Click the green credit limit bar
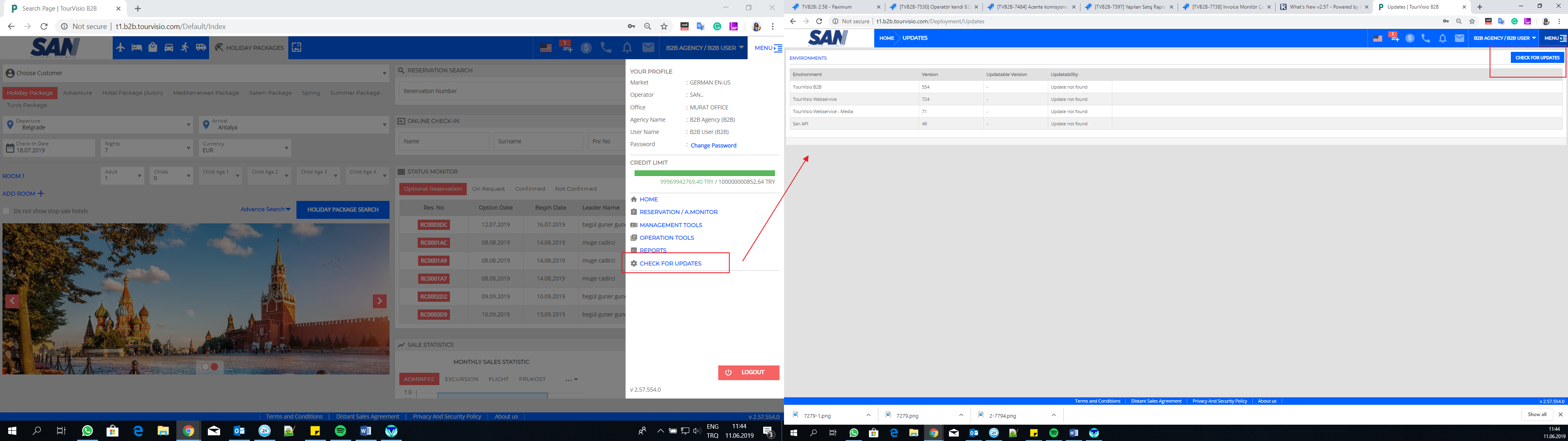The image size is (1568, 441). (x=704, y=173)
